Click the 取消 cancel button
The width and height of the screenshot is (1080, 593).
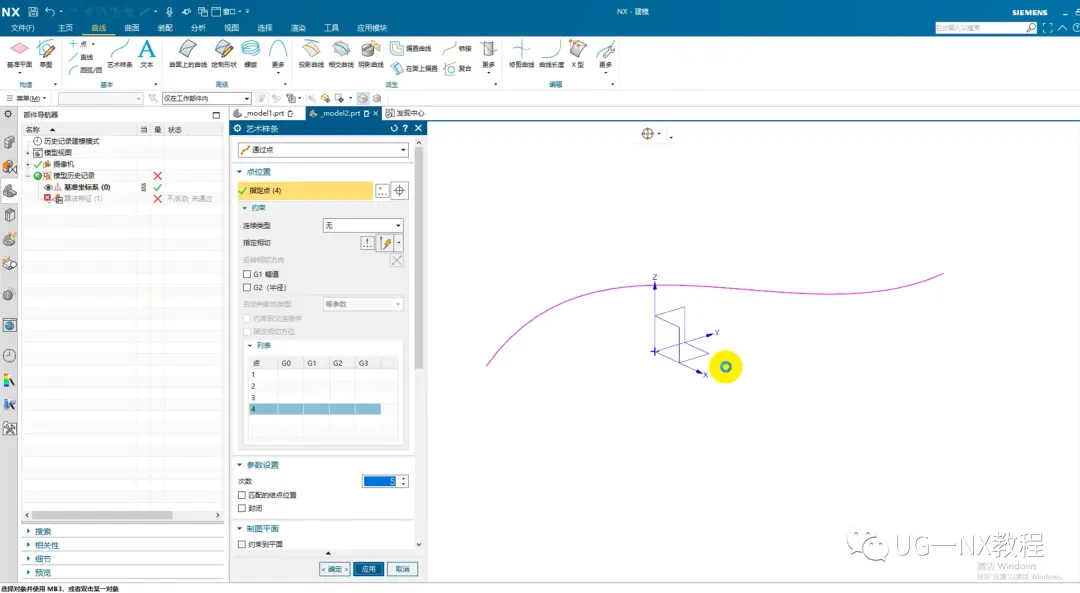click(402, 569)
